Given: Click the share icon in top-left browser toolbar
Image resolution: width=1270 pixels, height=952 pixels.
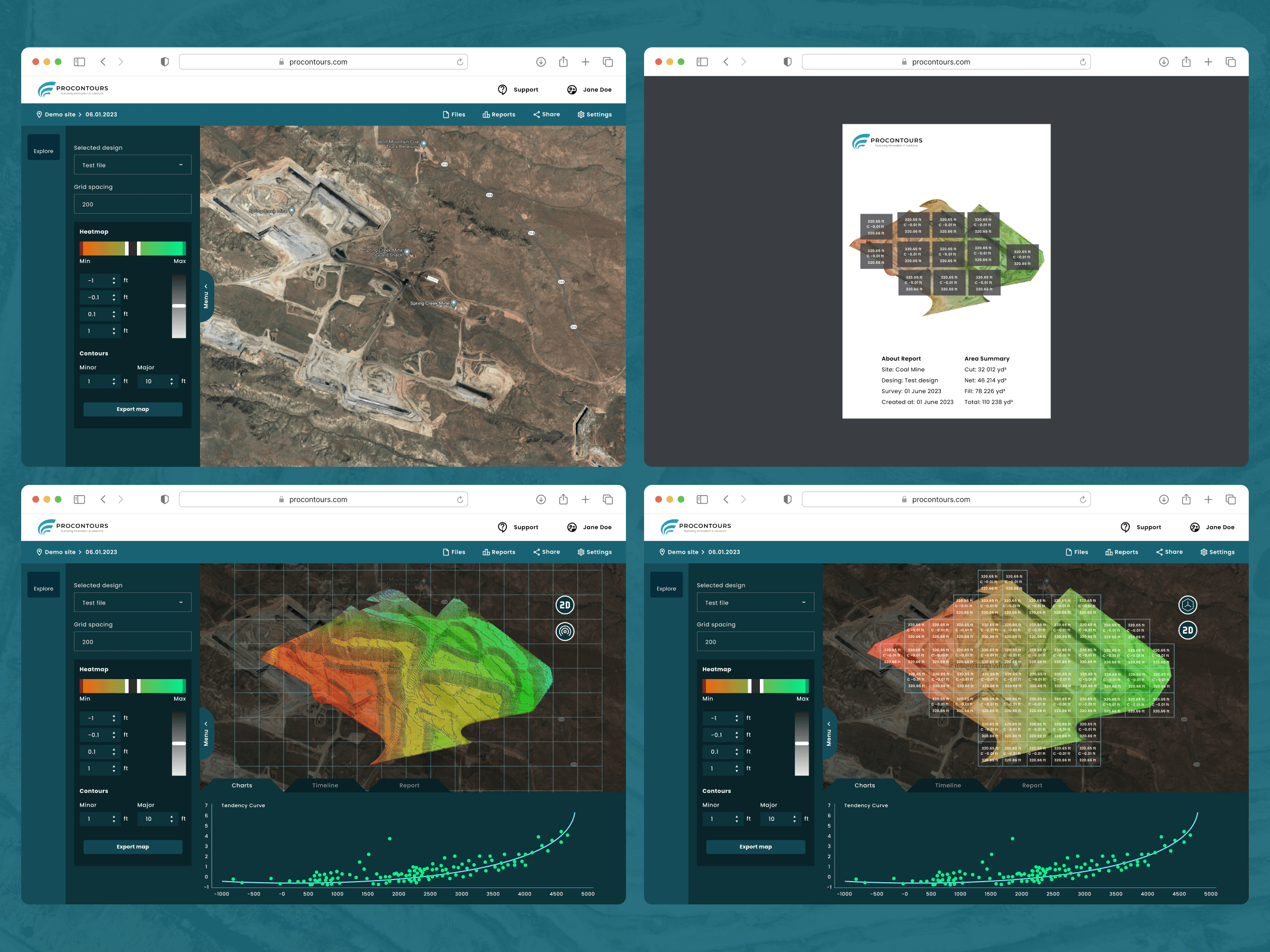Looking at the screenshot, I should (x=563, y=61).
